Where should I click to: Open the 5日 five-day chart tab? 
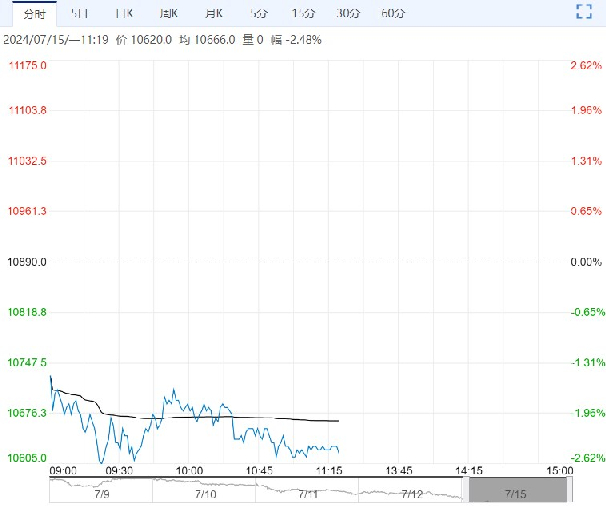click(x=79, y=13)
